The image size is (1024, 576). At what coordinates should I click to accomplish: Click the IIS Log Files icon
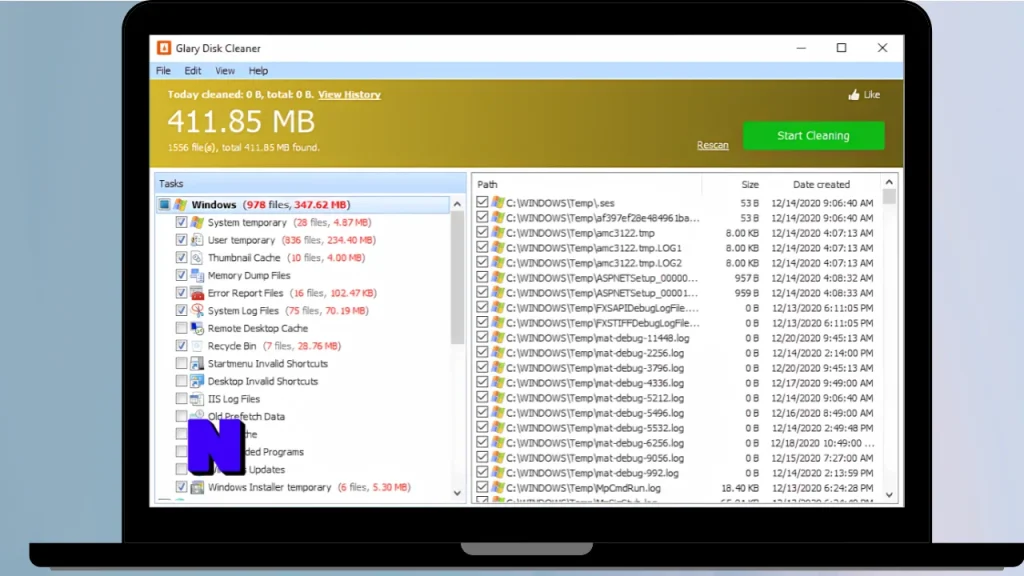coord(197,398)
